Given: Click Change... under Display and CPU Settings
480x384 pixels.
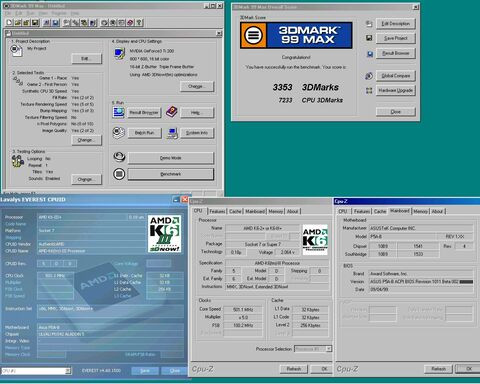Looking at the screenshot, I should (197, 86).
